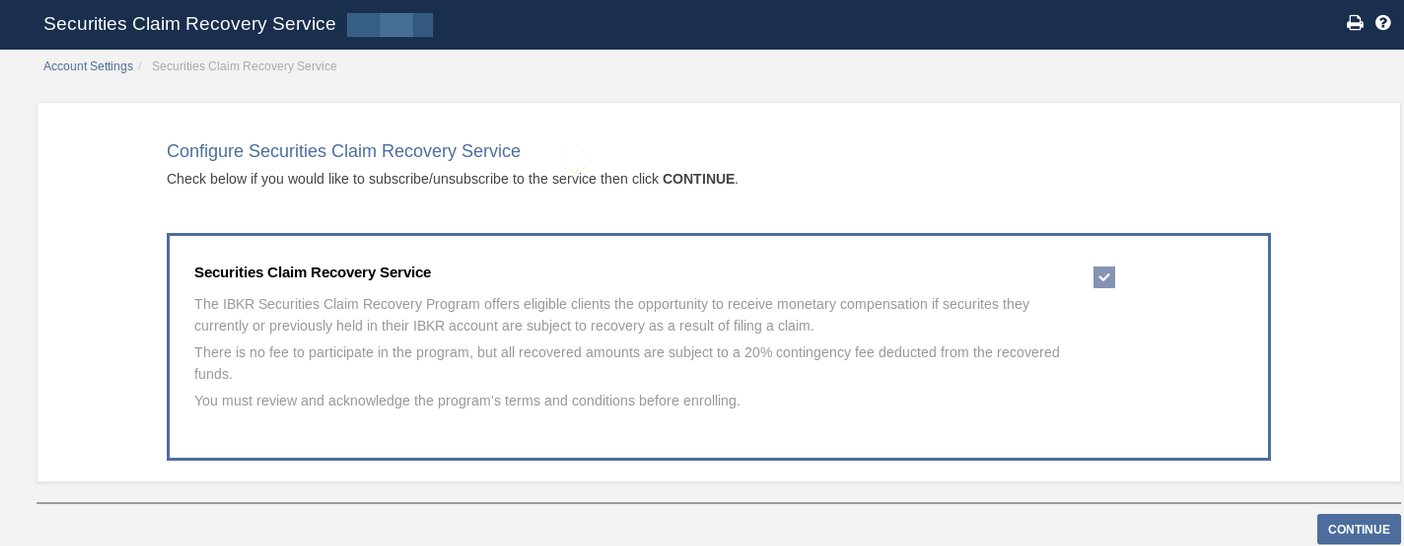The height and width of the screenshot is (546, 1404).
Task: Click the slash separator in the breadcrumb
Action: coord(140,66)
